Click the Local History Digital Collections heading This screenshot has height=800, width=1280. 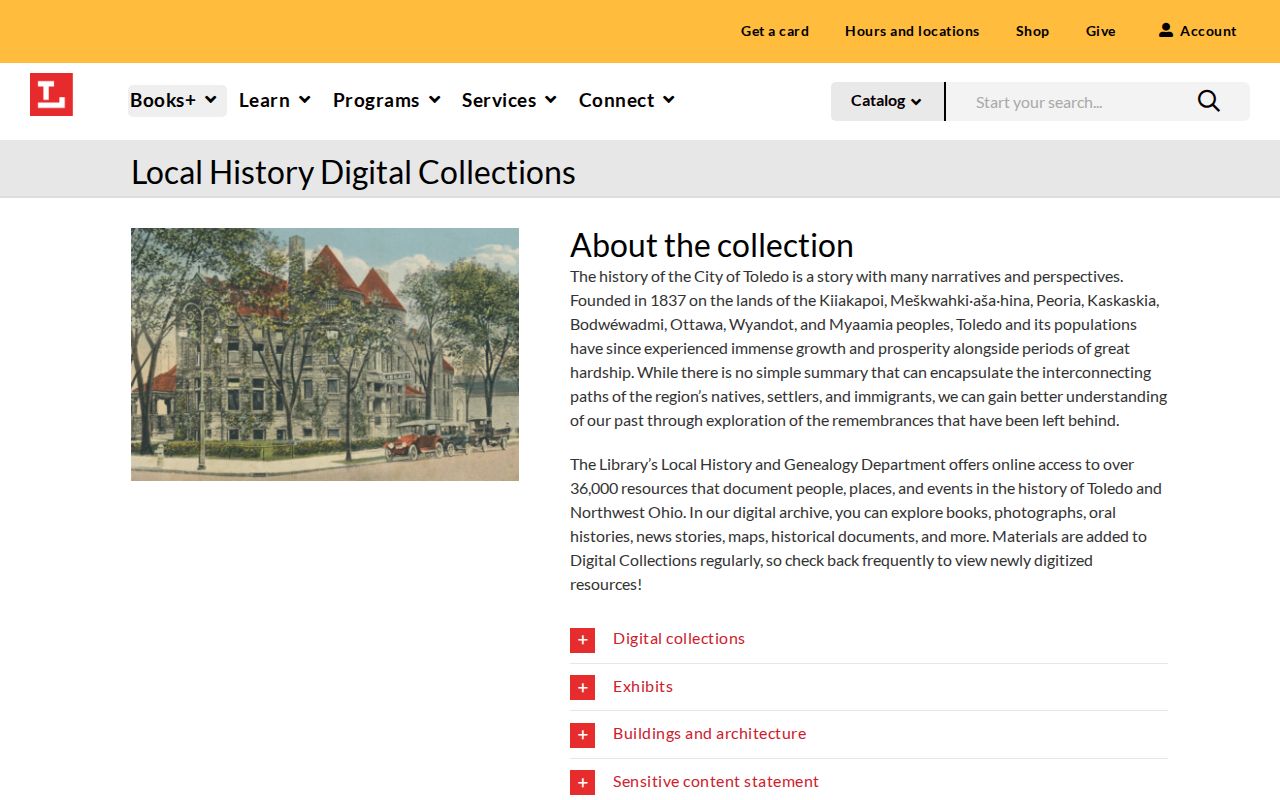pyautogui.click(x=353, y=172)
